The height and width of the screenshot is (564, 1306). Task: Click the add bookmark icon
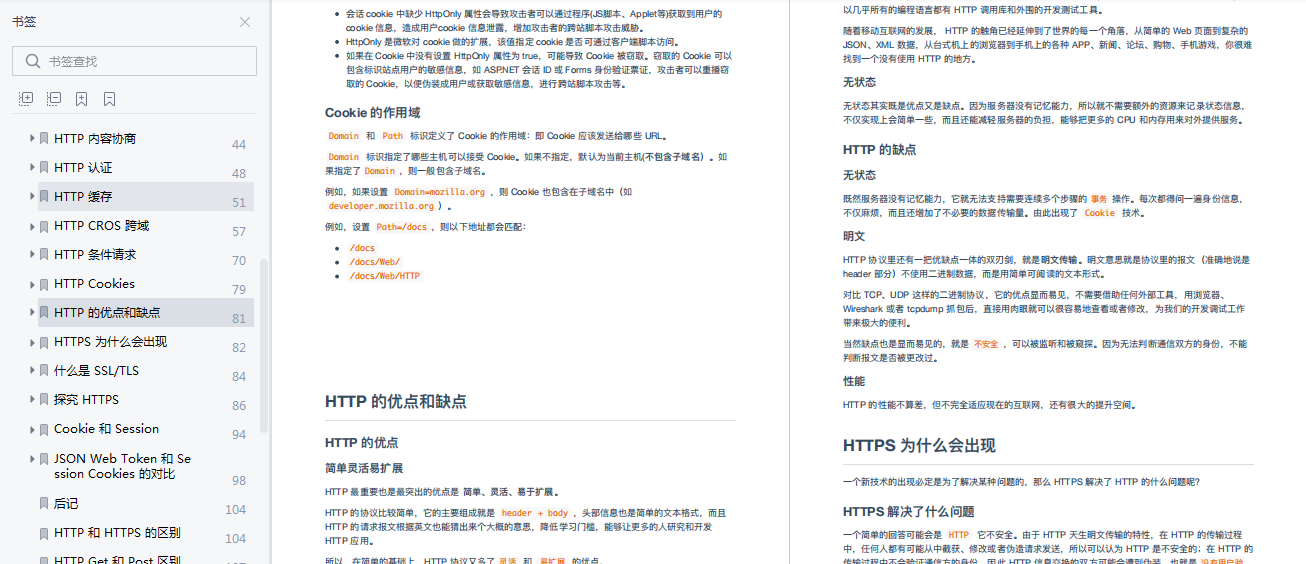click(81, 99)
